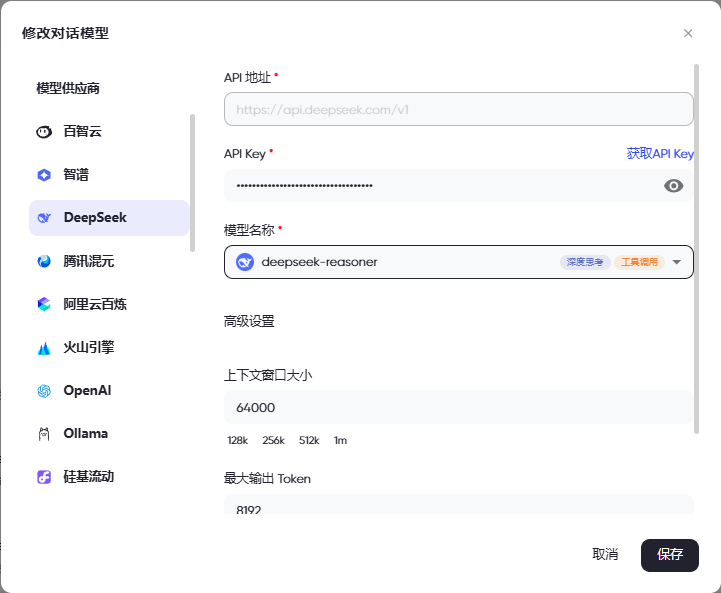
Task: Click the 获取API Key link
Action: click(x=660, y=154)
